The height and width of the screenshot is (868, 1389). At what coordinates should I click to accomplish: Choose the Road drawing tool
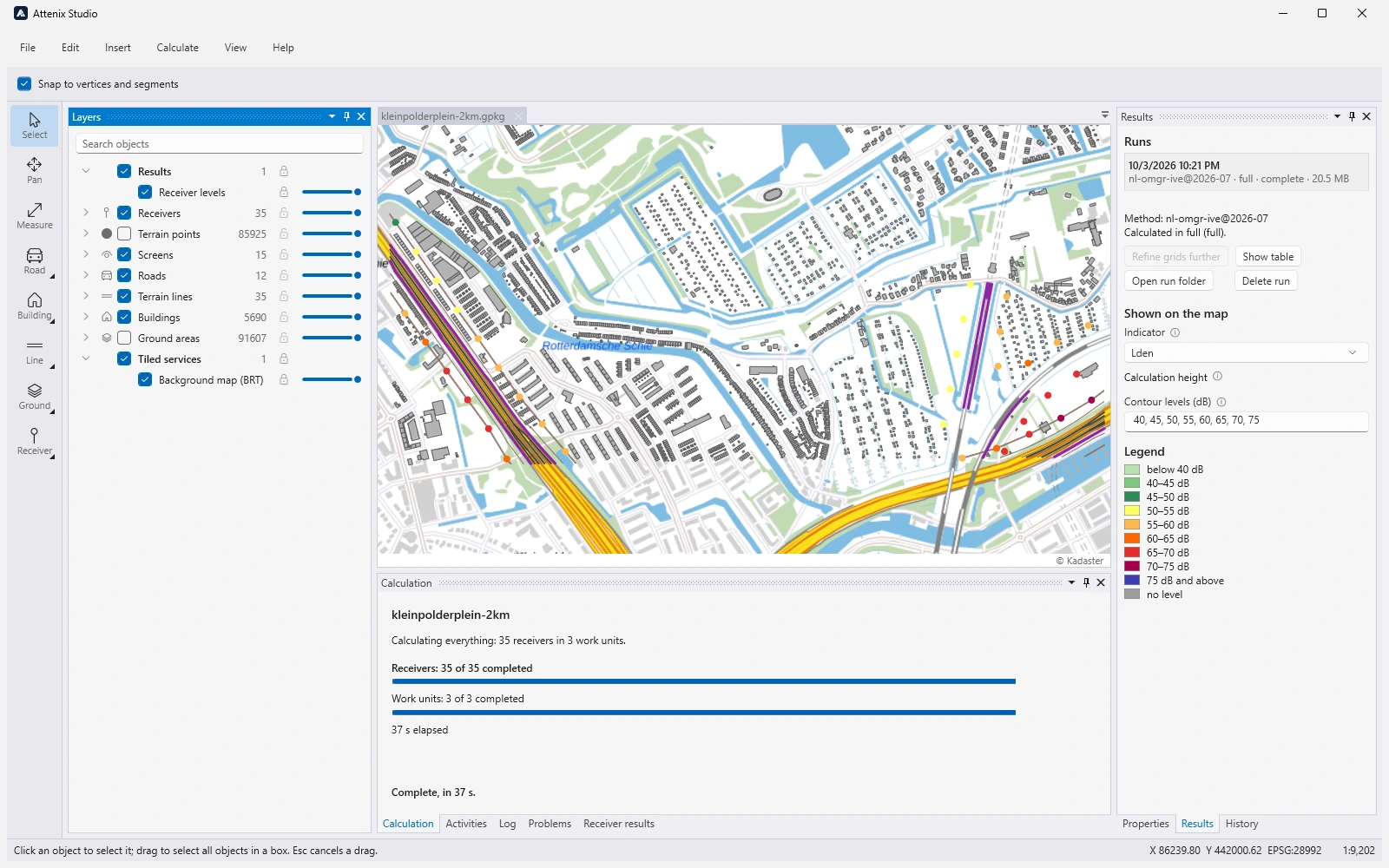(x=35, y=261)
